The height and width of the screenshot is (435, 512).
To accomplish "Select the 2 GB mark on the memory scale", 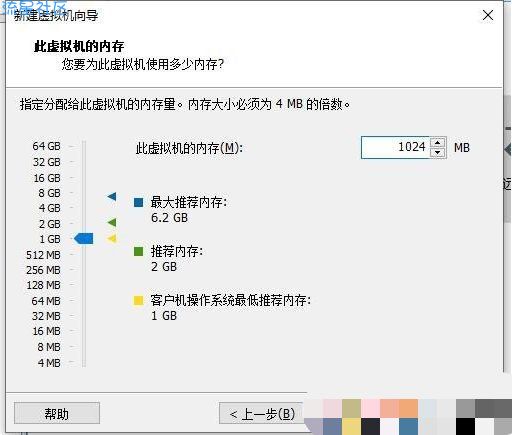I will pyautogui.click(x=50, y=224).
